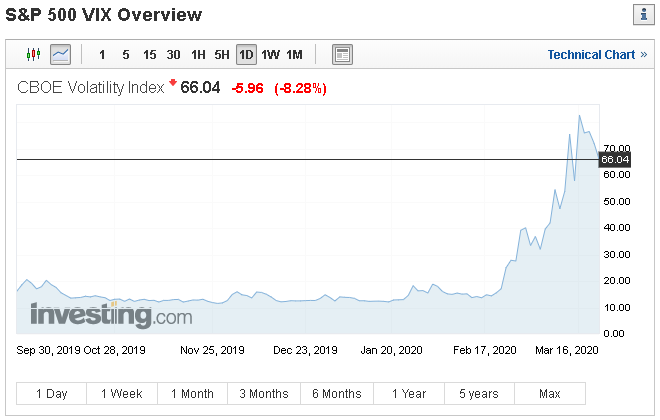660x420 pixels.
Task: Show the 1 Year range
Action: click(409, 394)
